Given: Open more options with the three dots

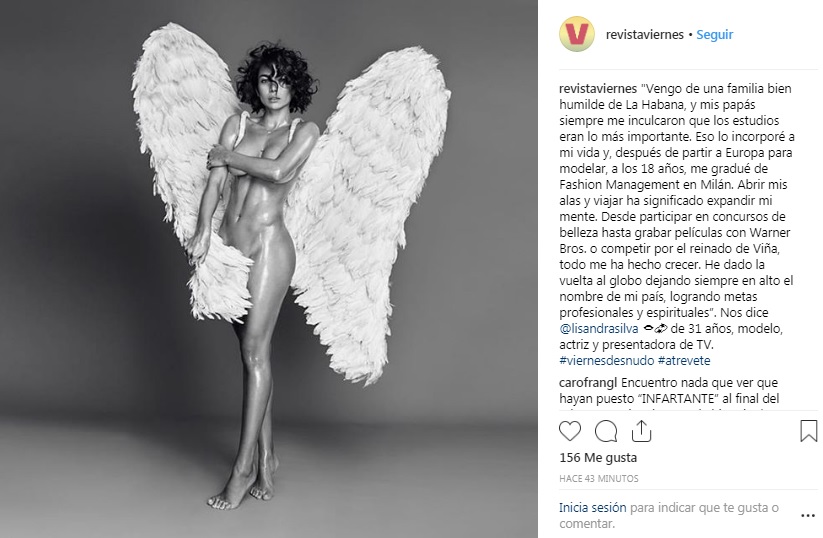Looking at the screenshot, I should tap(808, 515).
